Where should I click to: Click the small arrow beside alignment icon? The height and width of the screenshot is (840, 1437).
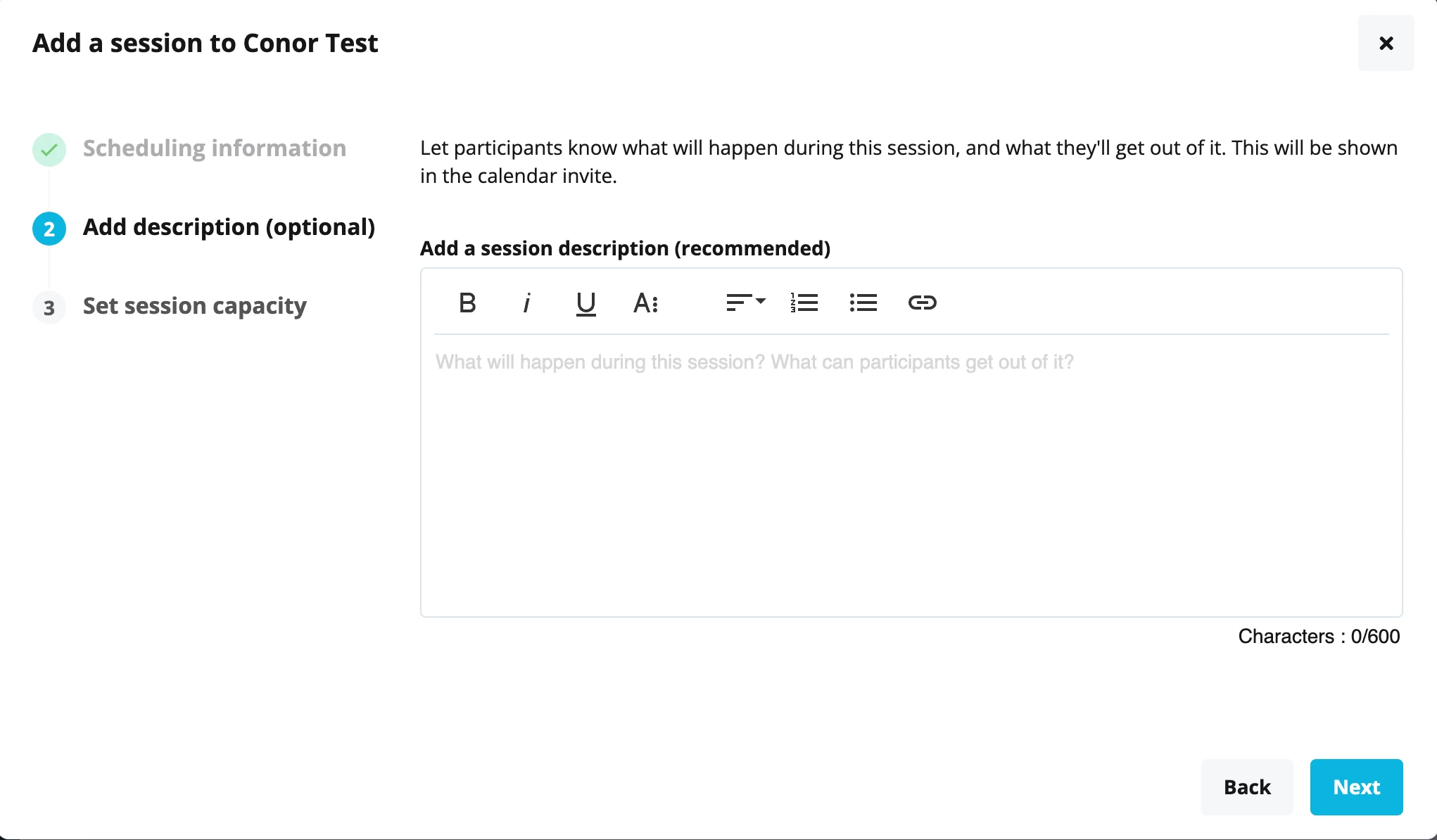[761, 300]
